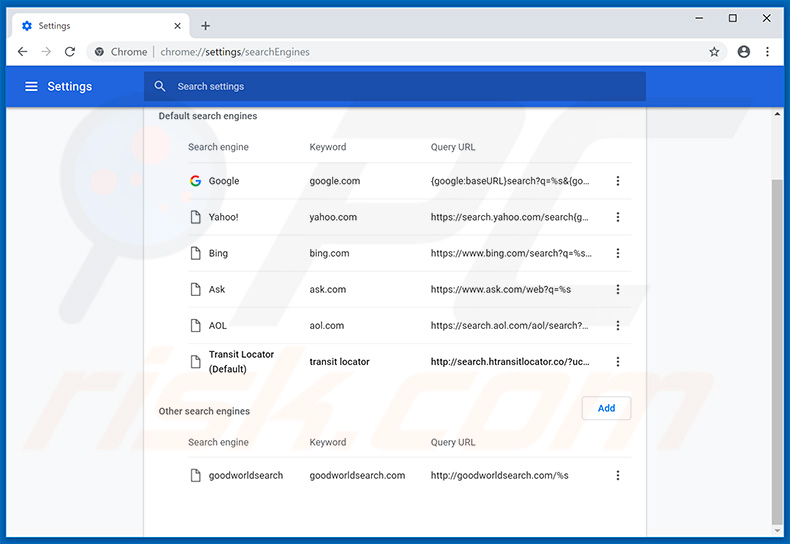The image size is (790, 544).
Task: Select the Yahoo! search engine name
Action: pos(223,217)
